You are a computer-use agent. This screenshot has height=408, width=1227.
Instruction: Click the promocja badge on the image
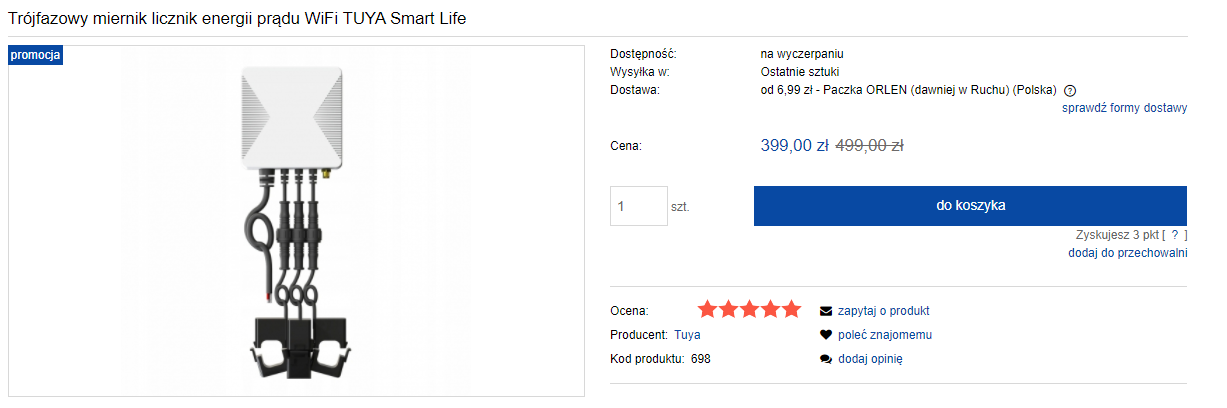point(36,54)
